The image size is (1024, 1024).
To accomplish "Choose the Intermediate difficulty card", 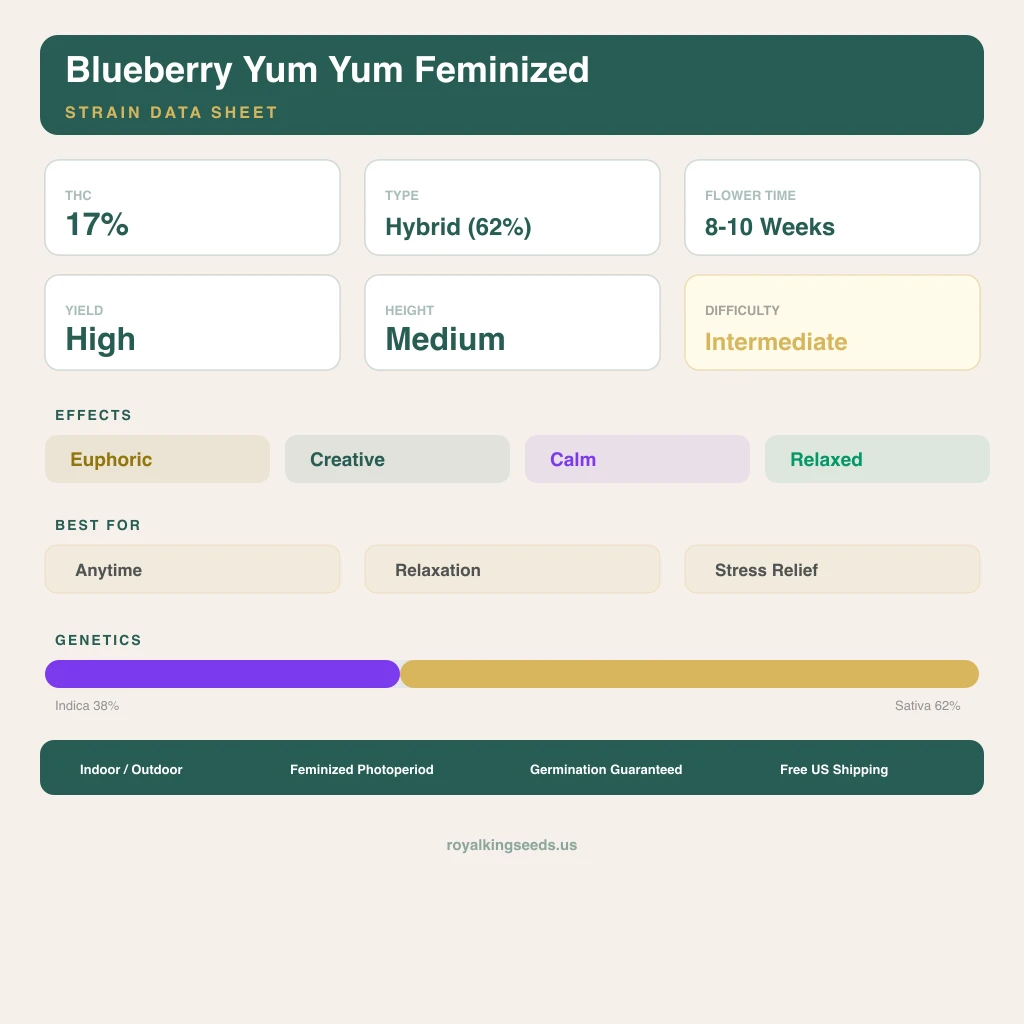I will (x=832, y=323).
